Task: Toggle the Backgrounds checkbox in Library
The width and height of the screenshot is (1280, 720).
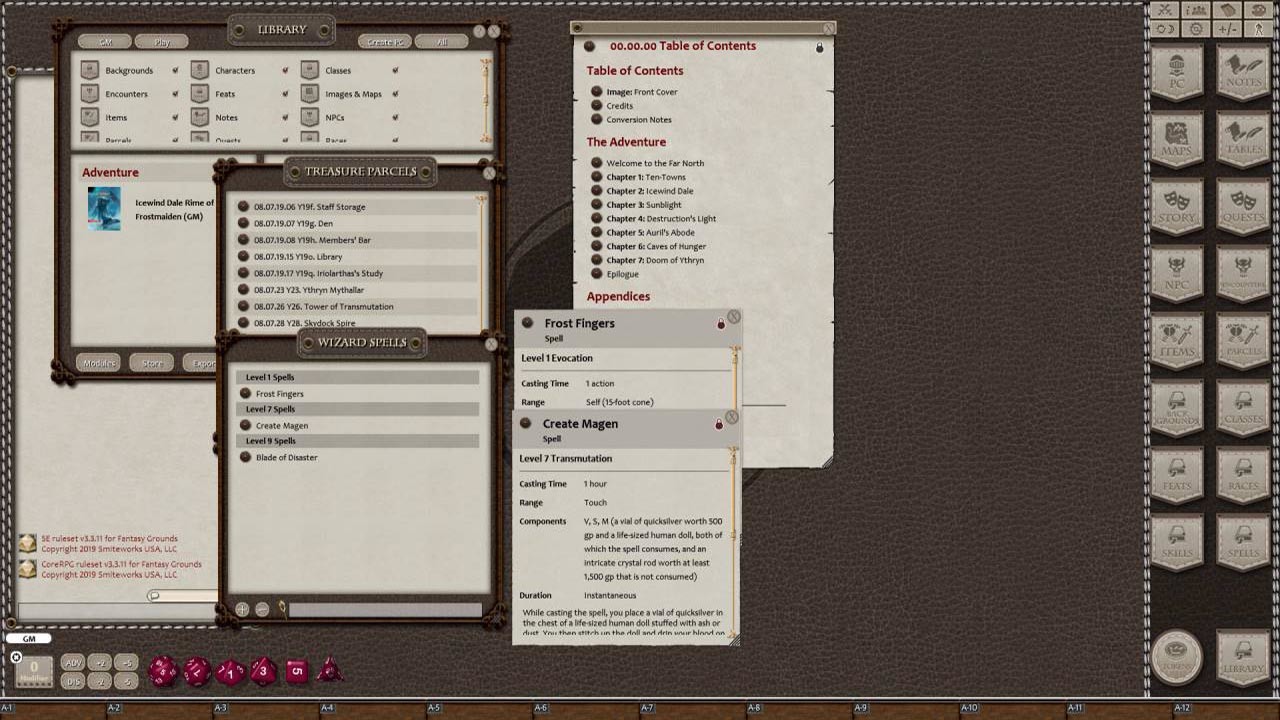Action: (x=175, y=70)
